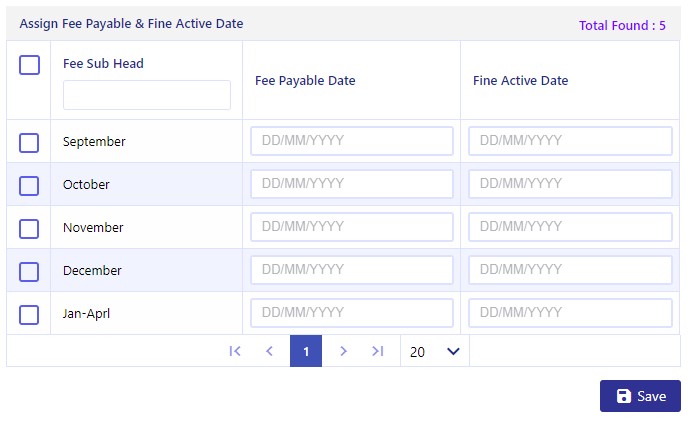Image resolution: width=697 pixels, height=428 pixels.
Task: Tick the October row checkbox
Action: [x=29, y=185]
